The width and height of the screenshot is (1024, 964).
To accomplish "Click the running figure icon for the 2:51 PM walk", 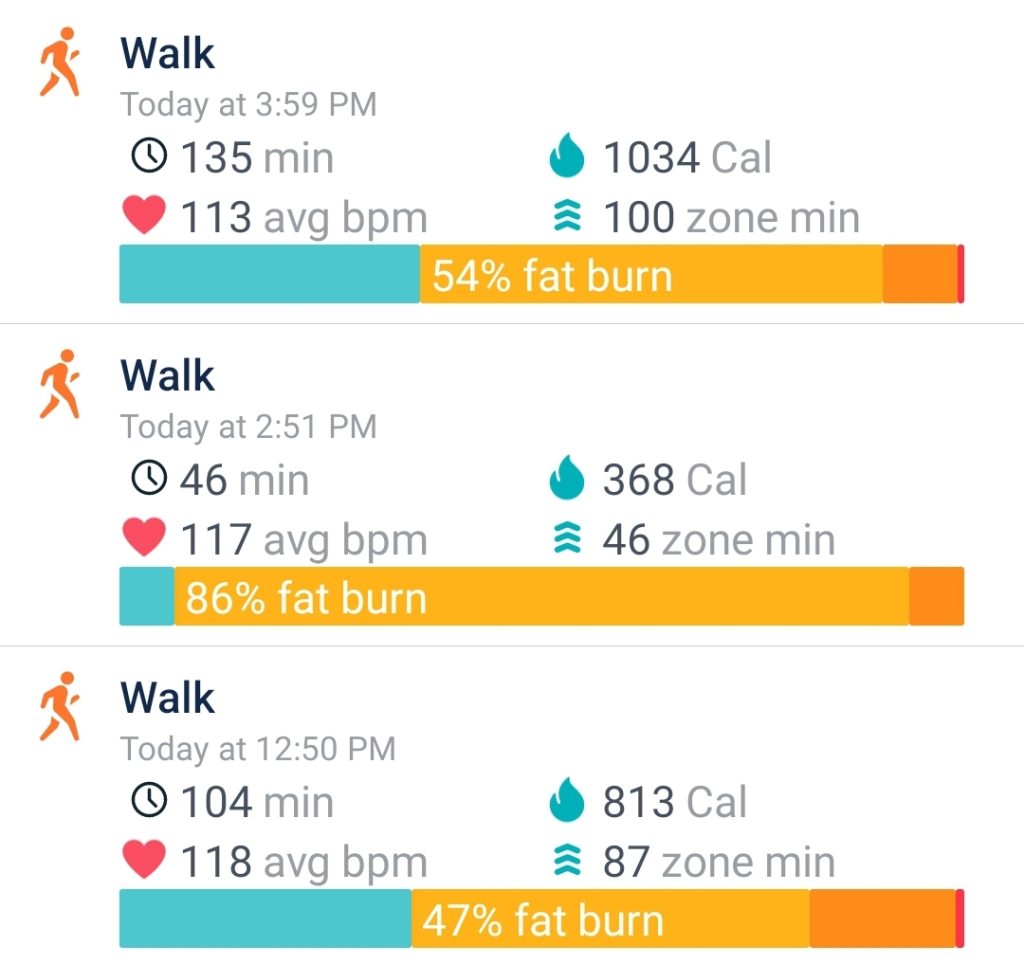I will (x=60, y=377).
